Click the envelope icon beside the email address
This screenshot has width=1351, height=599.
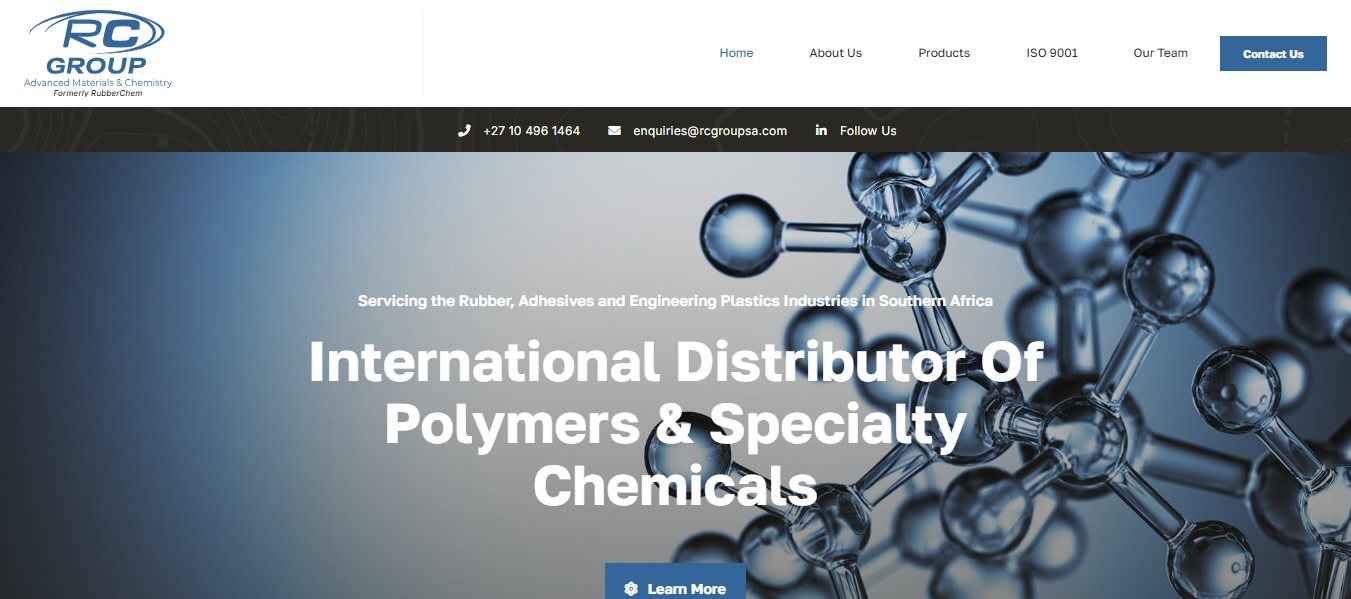[613, 130]
